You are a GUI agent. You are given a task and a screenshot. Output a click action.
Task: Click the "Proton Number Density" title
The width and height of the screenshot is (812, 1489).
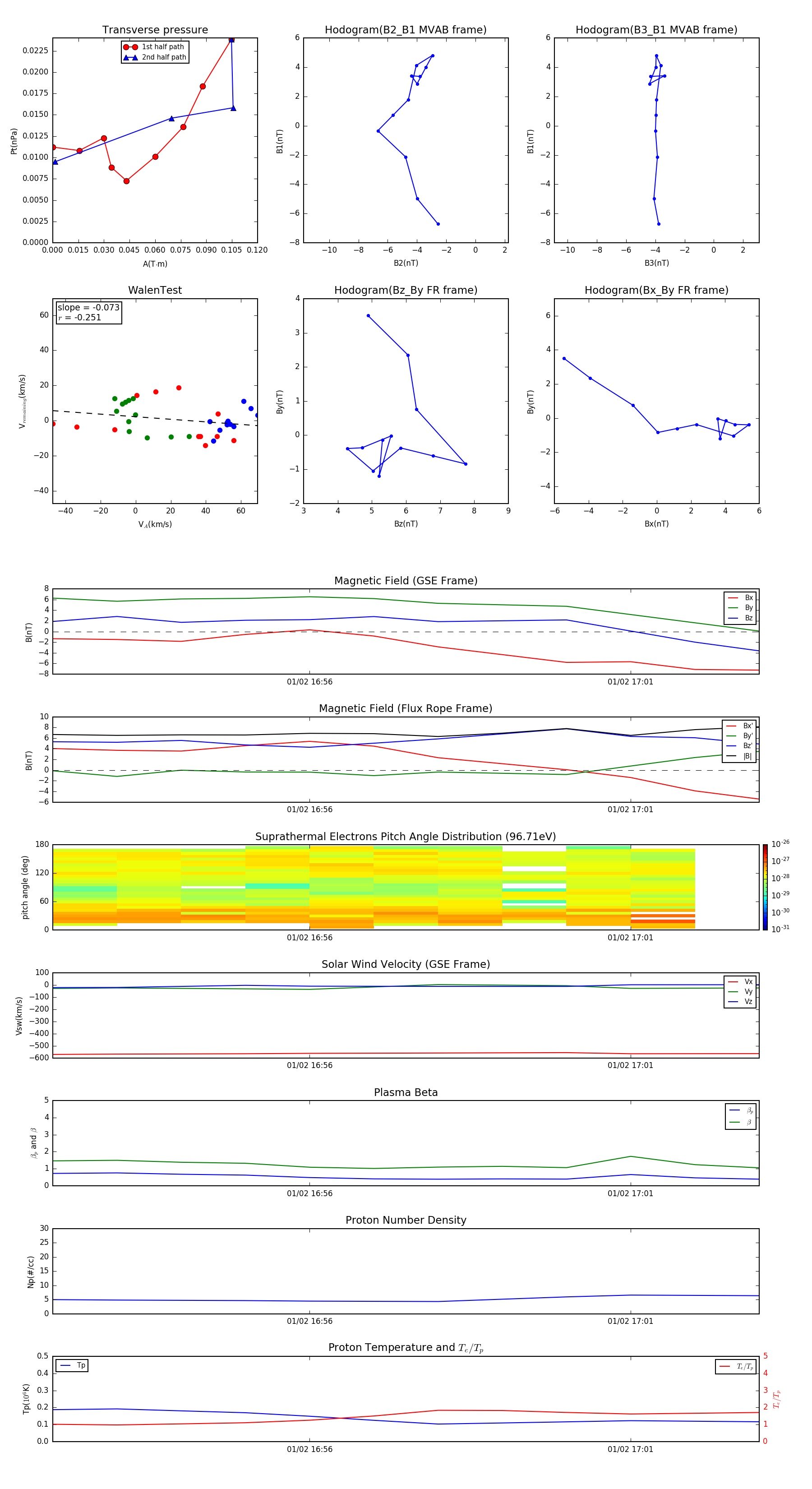point(406,1220)
